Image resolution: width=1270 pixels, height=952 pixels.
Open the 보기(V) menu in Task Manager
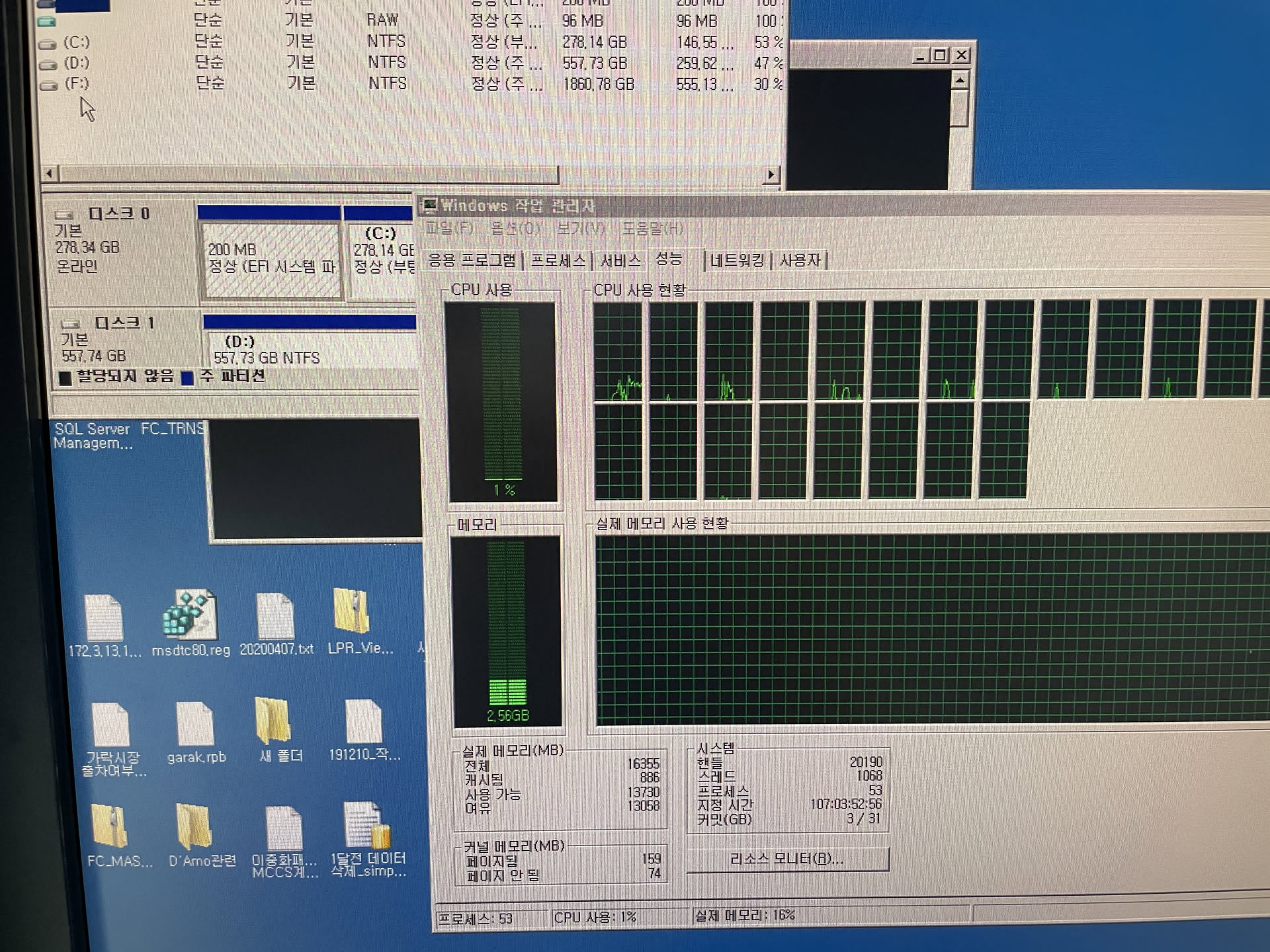(580, 229)
